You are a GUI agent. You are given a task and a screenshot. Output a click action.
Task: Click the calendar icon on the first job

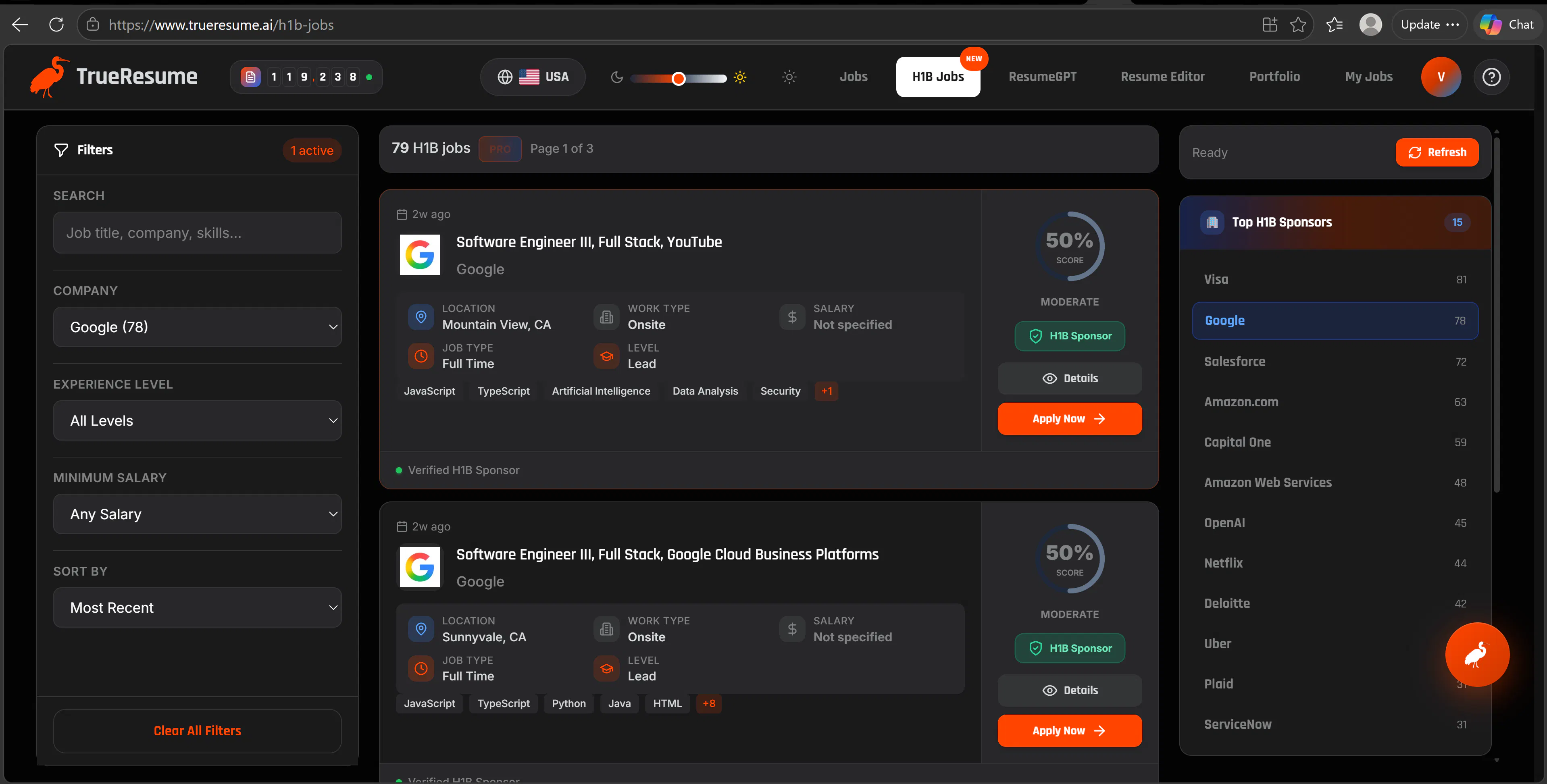tap(402, 214)
